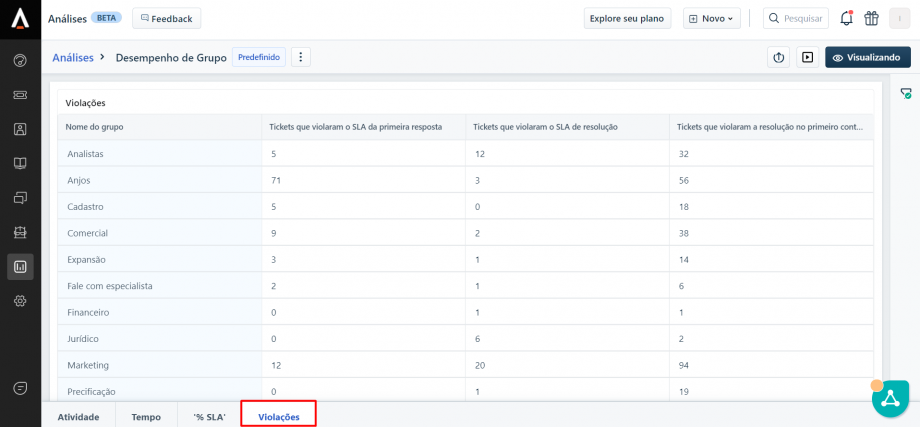This screenshot has width=920, height=427.
Task: Click the filter icon on right panel
Action: pos(906,93)
